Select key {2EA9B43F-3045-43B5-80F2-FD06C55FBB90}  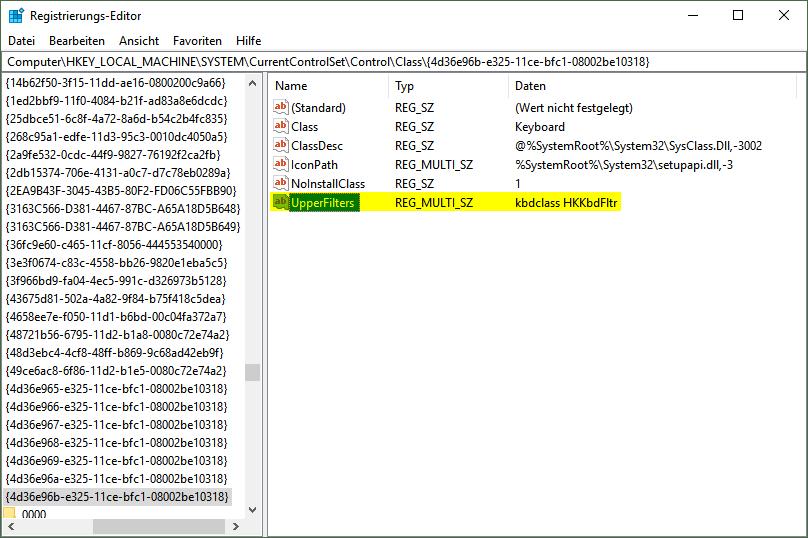pyautogui.click(x=121, y=191)
